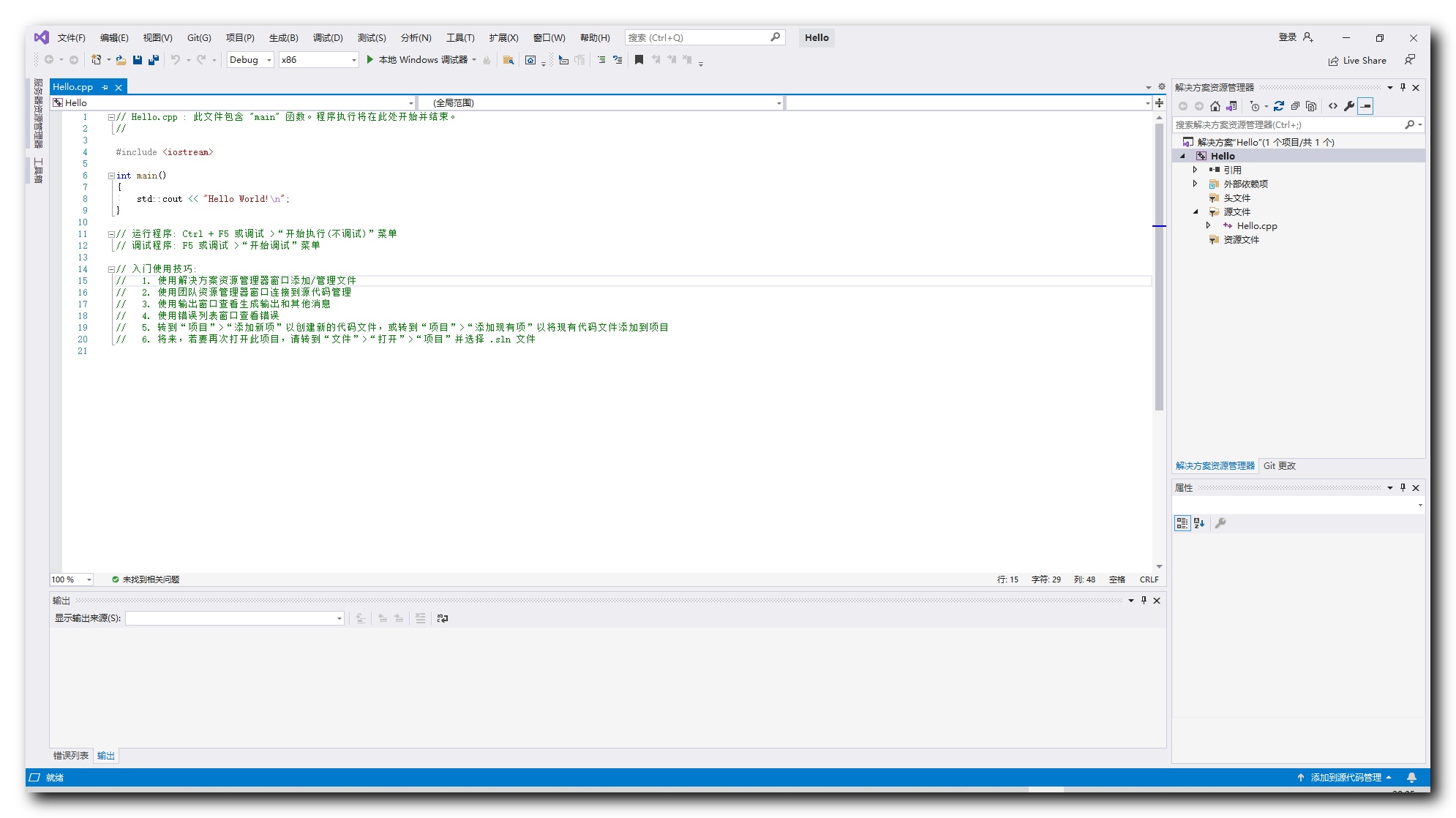Open the Debug configuration dropdown

pos(250,60)
